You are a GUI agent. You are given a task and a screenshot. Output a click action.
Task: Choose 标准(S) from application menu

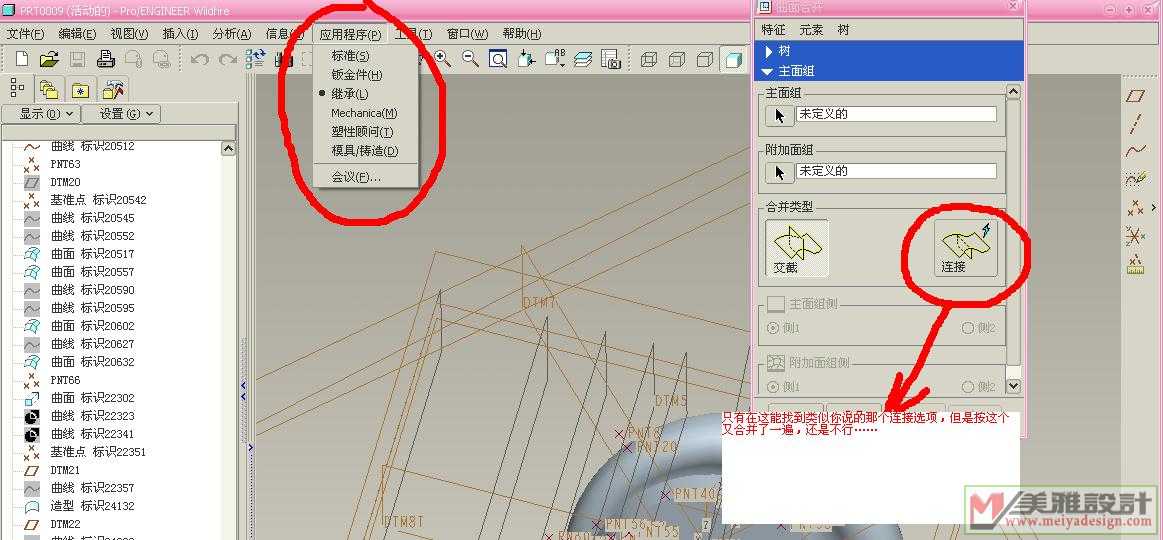coord(350,56)
